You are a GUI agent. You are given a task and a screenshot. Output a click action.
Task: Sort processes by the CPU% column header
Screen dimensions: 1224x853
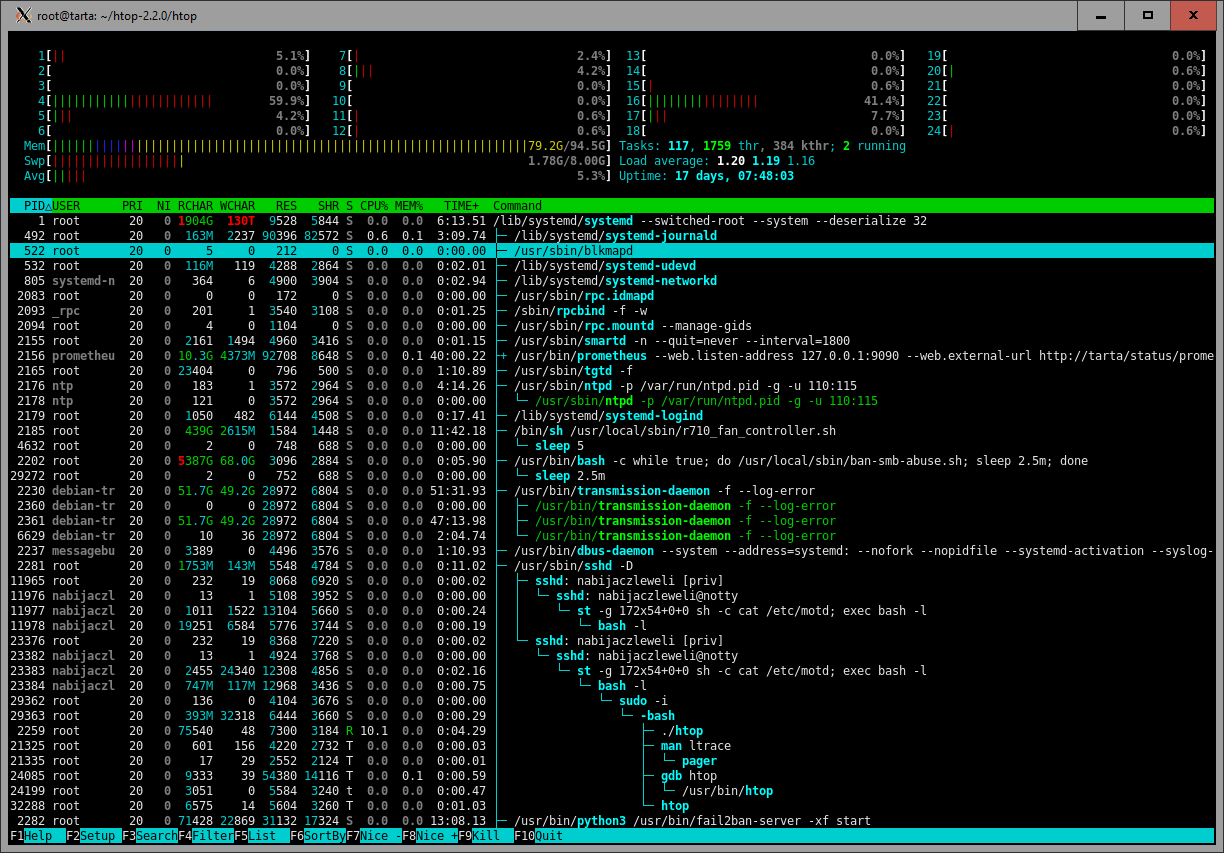374,206
